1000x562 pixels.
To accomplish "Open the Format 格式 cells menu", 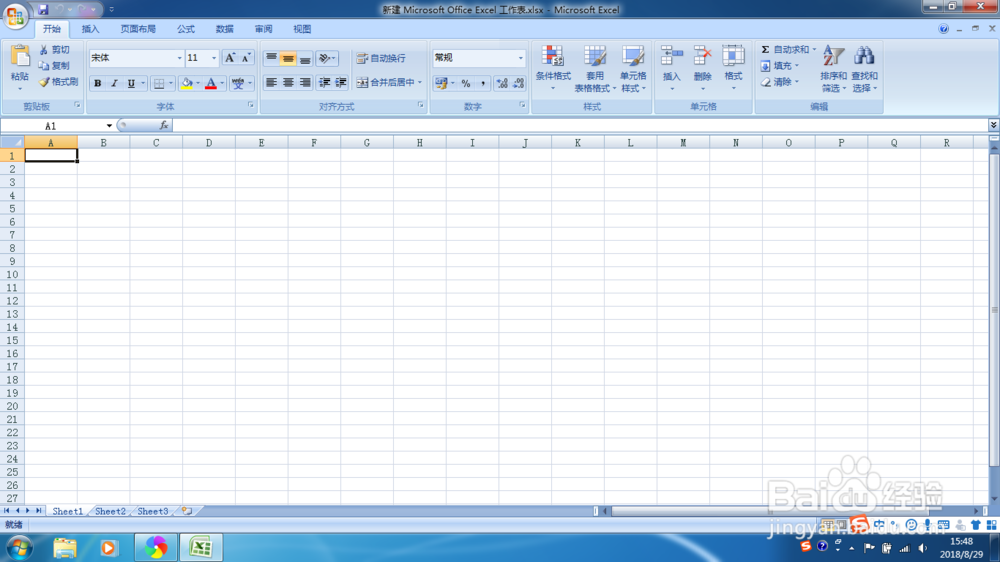I will point(733,67).
